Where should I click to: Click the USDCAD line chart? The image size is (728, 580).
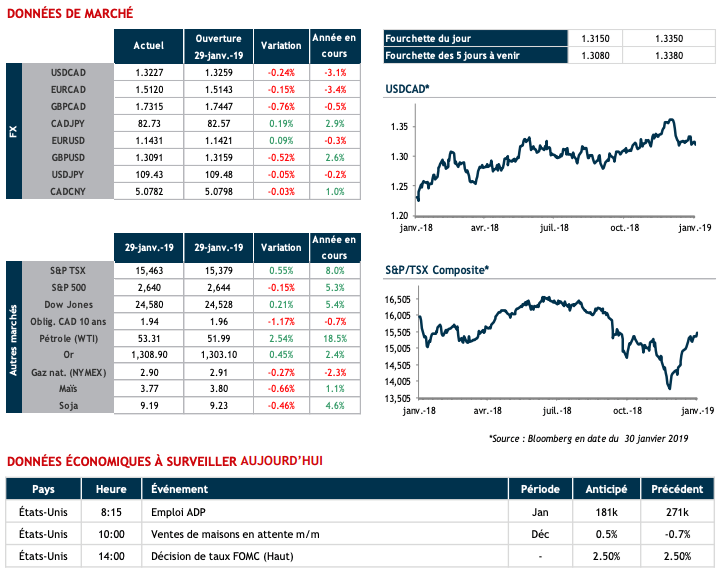tap(547, 162)
